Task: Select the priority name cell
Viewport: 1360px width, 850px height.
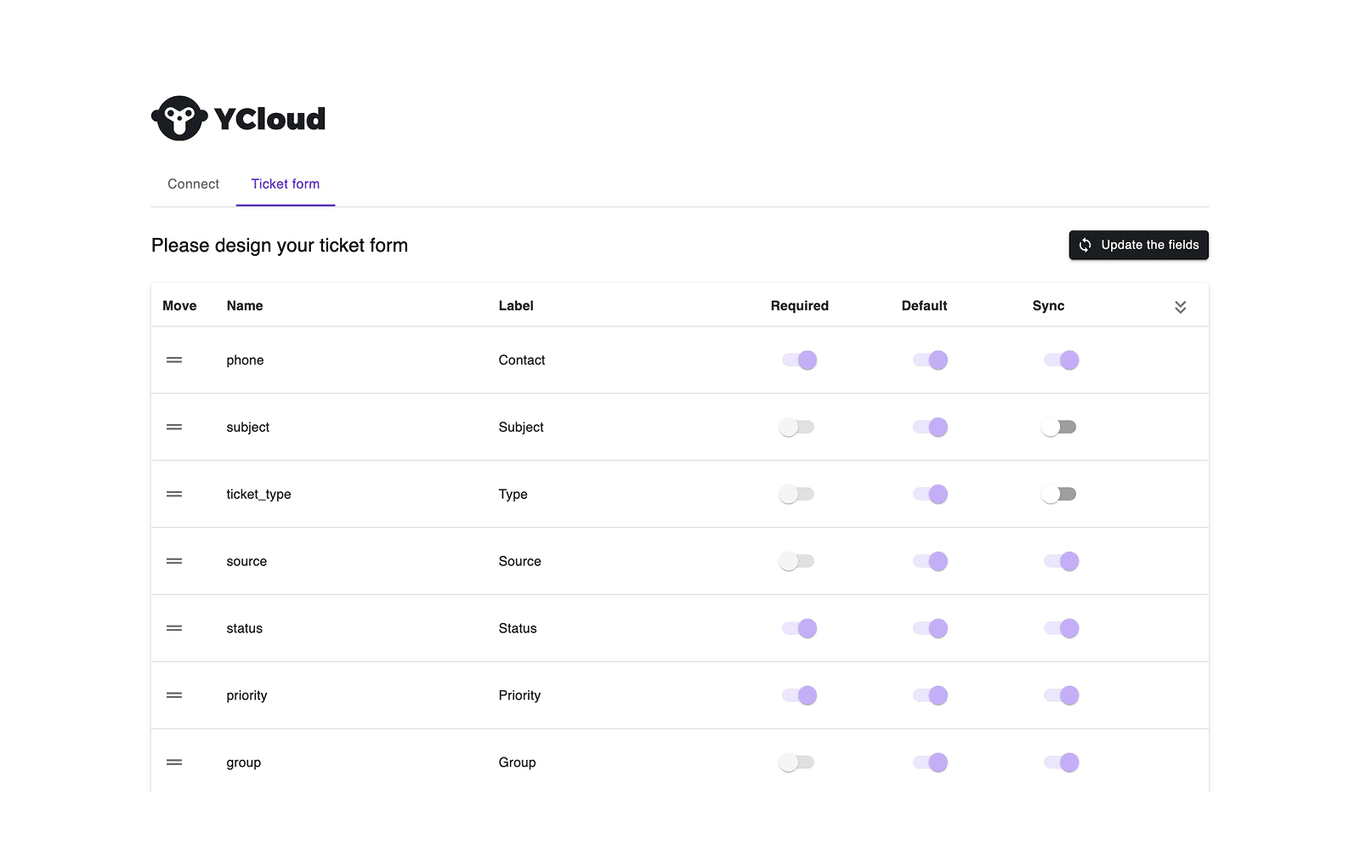Action: point(247,695)
